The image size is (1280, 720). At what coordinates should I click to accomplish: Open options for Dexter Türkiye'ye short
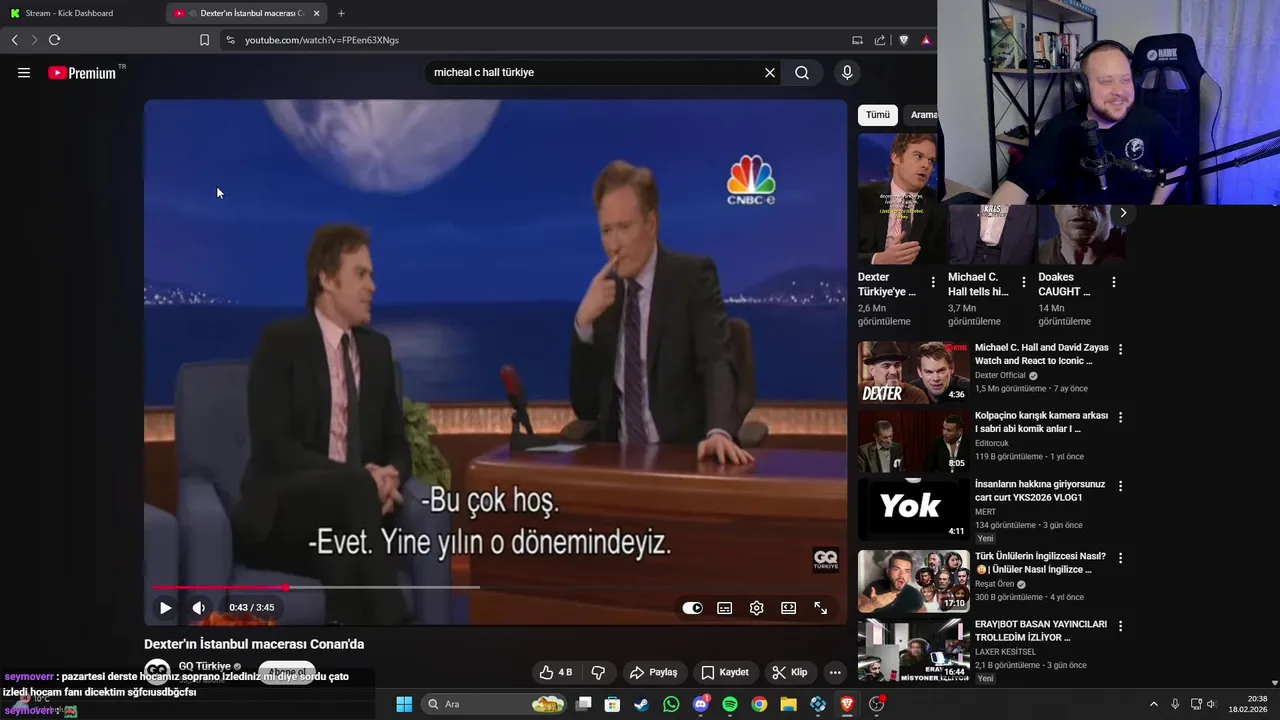[933, 282]
